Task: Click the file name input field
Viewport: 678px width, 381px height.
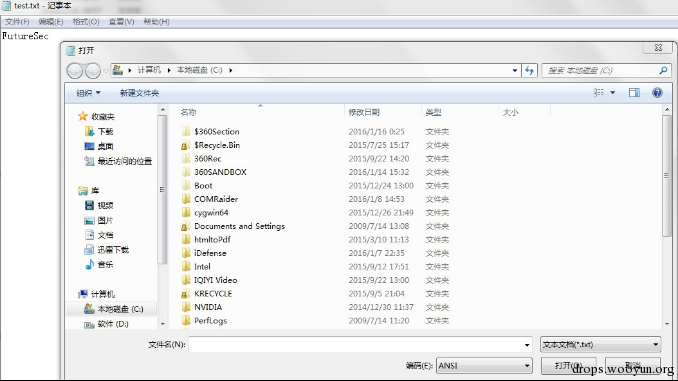Action: point(360,345)
